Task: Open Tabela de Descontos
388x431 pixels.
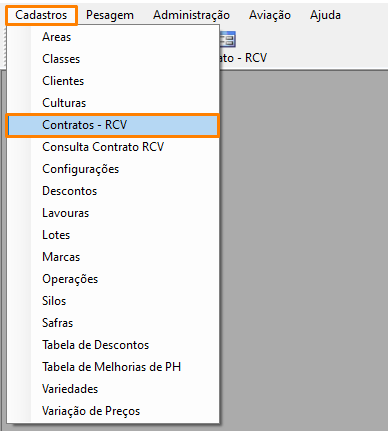Action: [x=113, y=345]
